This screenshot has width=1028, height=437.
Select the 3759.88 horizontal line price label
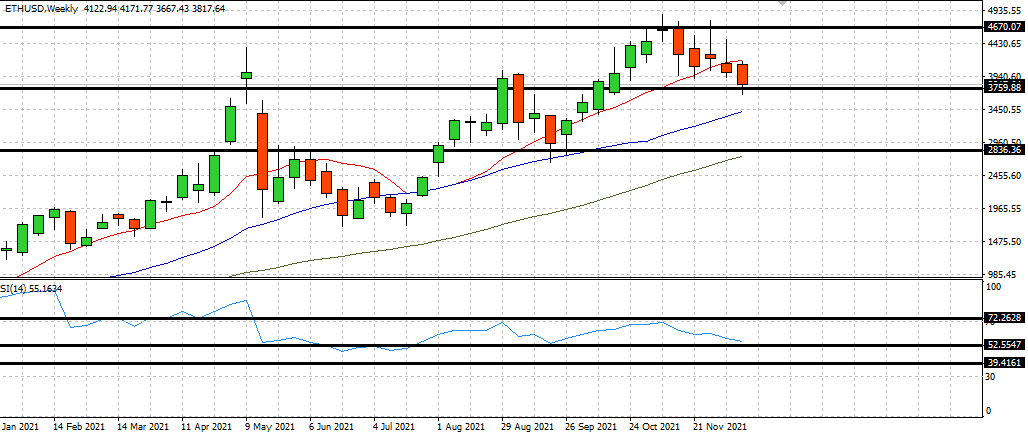[x=1003, y=88]
